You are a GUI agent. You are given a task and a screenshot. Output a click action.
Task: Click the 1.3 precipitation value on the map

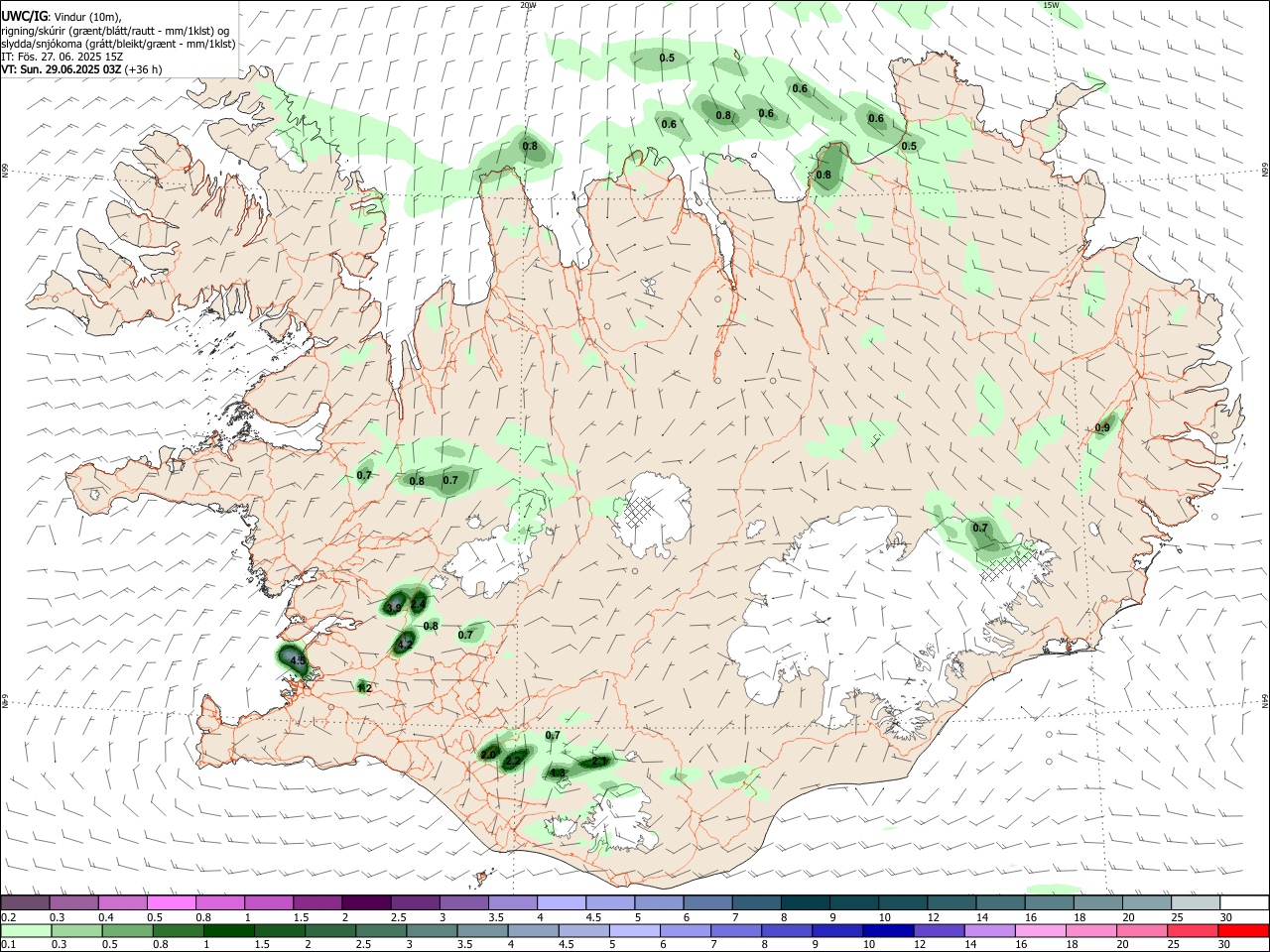(558, 773)
